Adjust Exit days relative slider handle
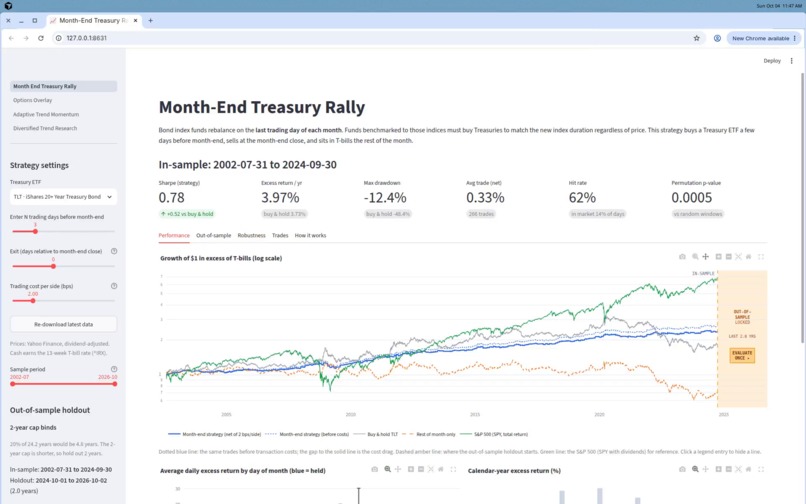Screen dimensions: 806x504 point(53,266)
